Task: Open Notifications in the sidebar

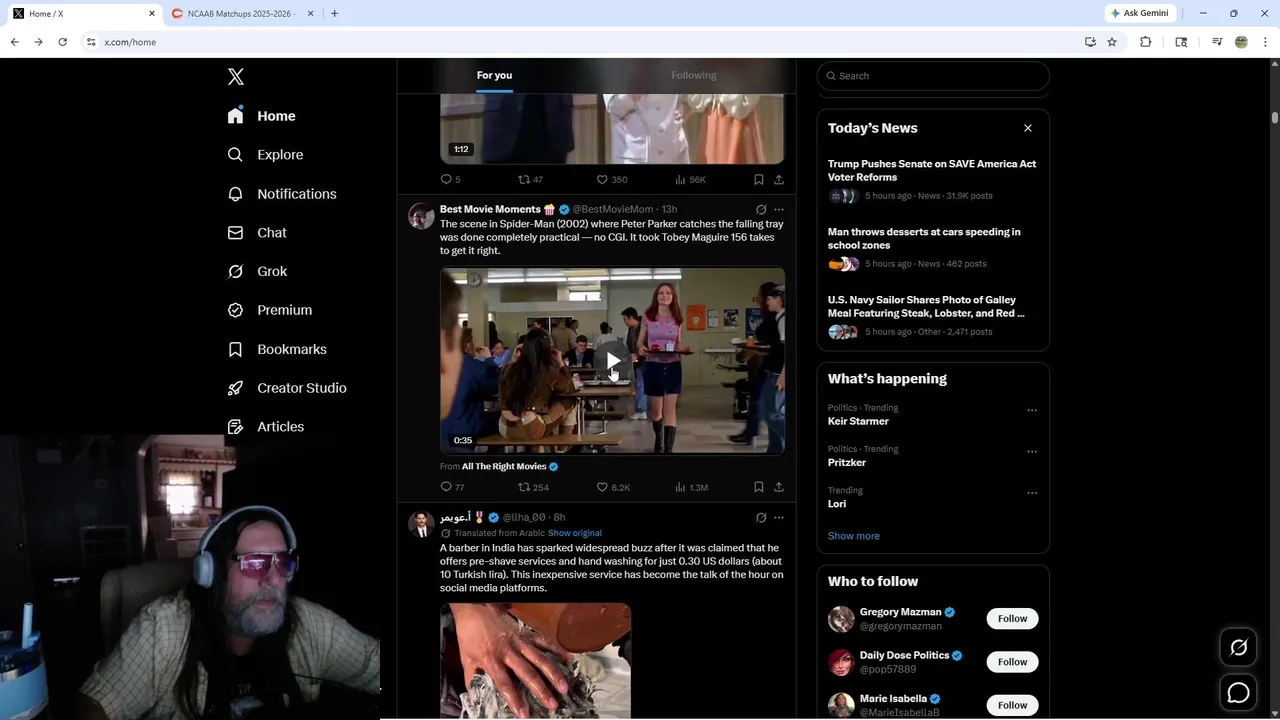Action: pos(282,194)
